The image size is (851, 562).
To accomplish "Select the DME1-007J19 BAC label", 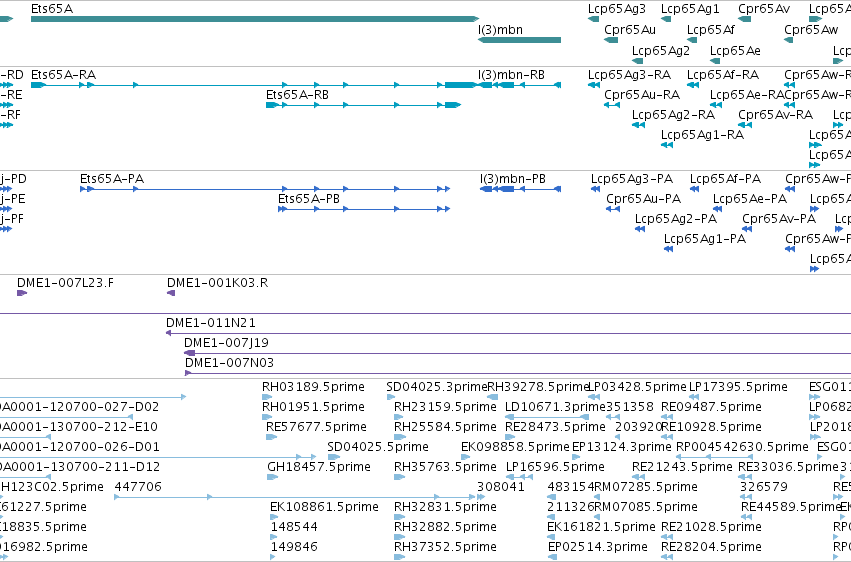I will (226, 343).
